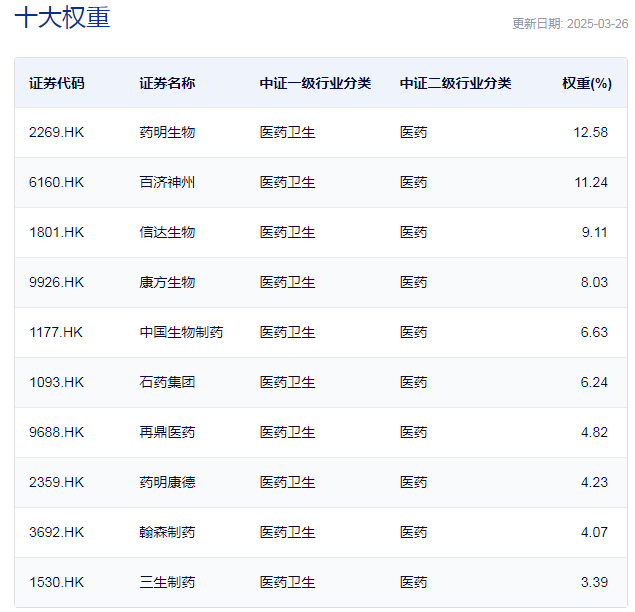Click the 中证二级行业分类 column header
Viewport: 635px width, 612px height.
(456, 83)
